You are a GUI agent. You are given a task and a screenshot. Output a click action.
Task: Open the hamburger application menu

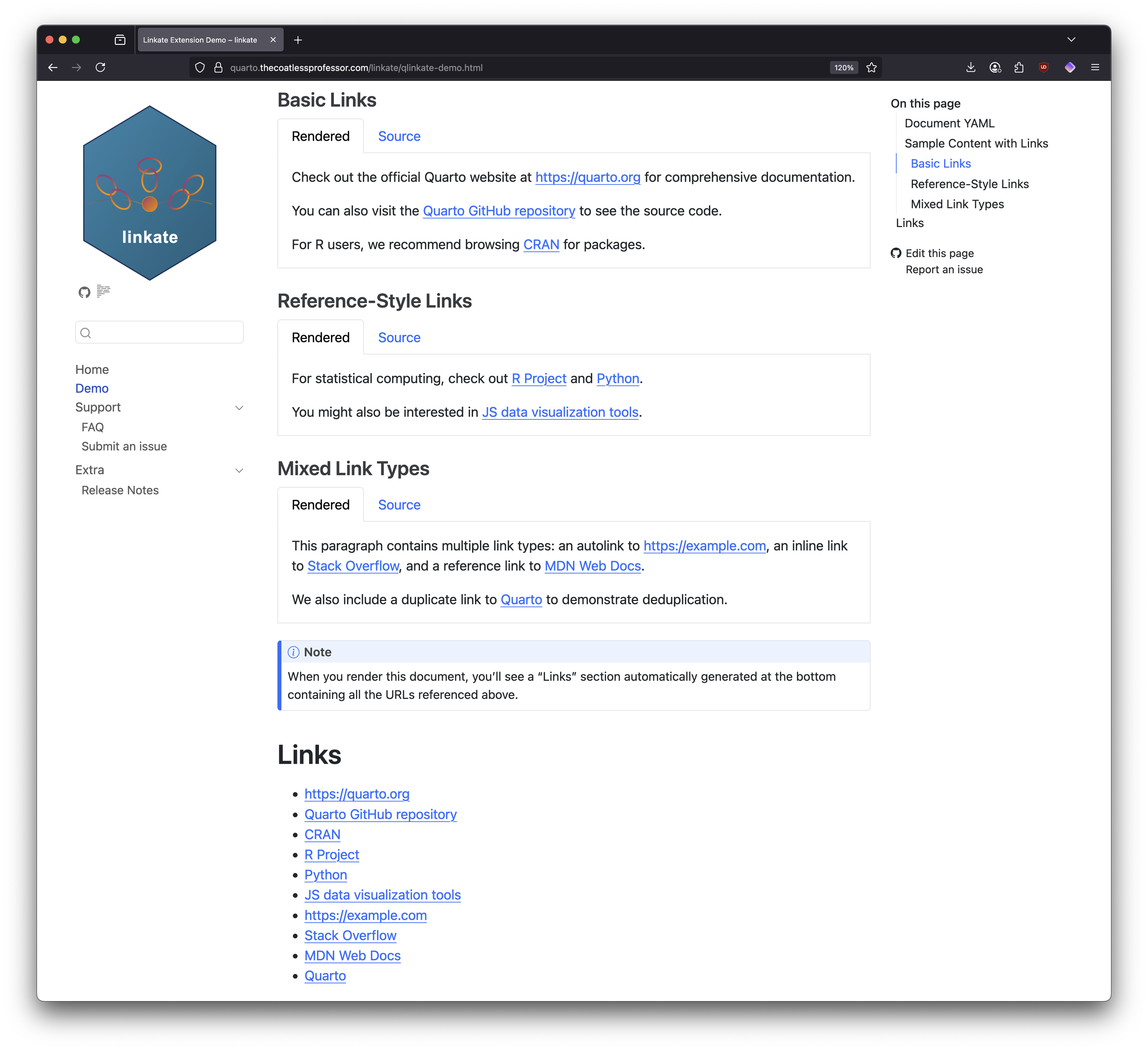1095,67
